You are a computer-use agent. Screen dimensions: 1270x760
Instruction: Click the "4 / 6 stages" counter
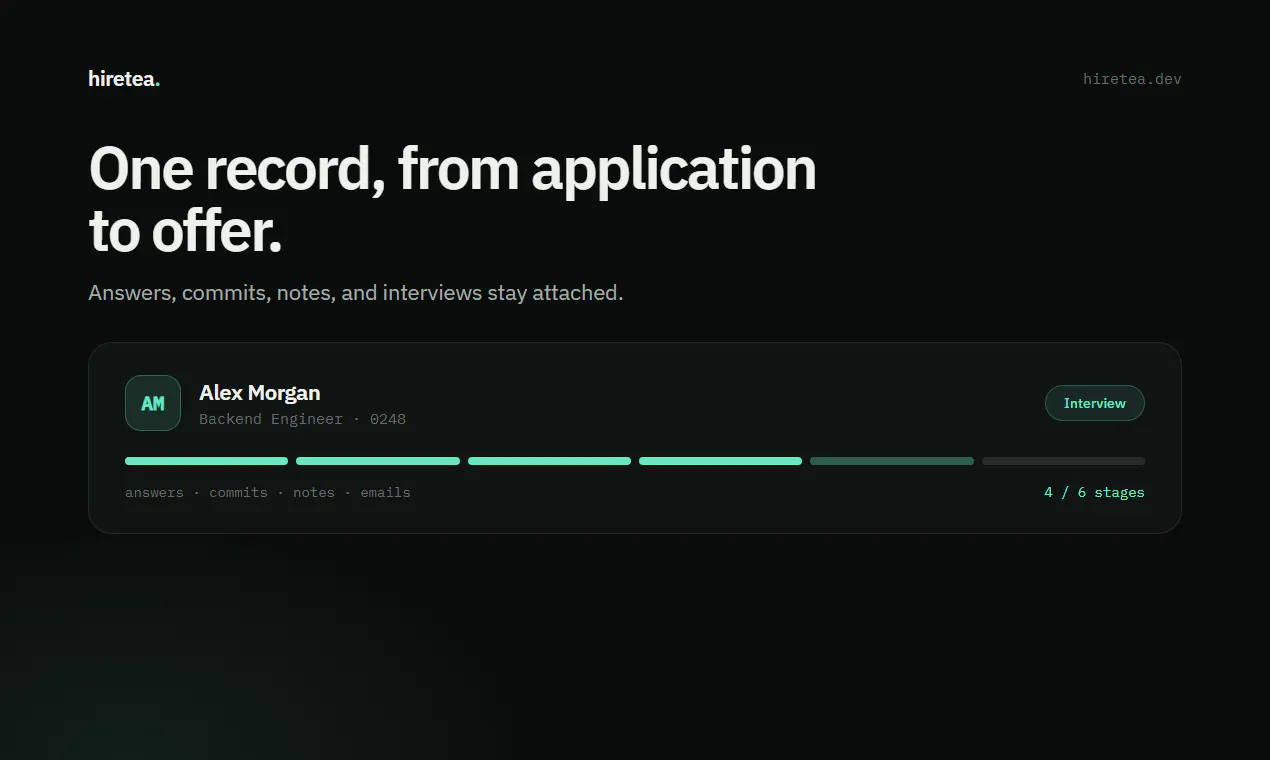[1094, 492]
